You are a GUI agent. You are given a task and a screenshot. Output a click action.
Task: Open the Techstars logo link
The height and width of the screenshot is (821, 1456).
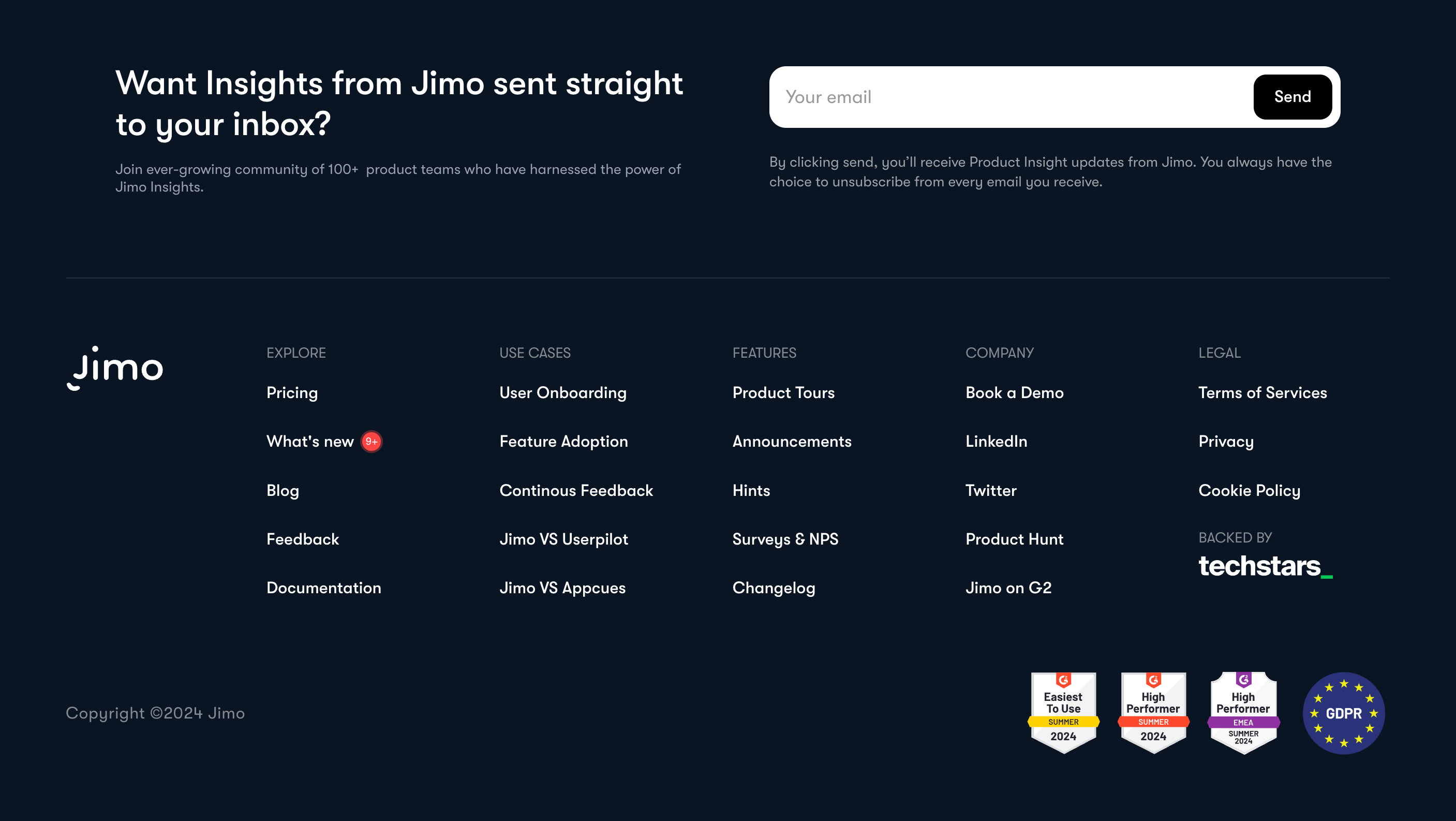click(x=1265, y=566)
